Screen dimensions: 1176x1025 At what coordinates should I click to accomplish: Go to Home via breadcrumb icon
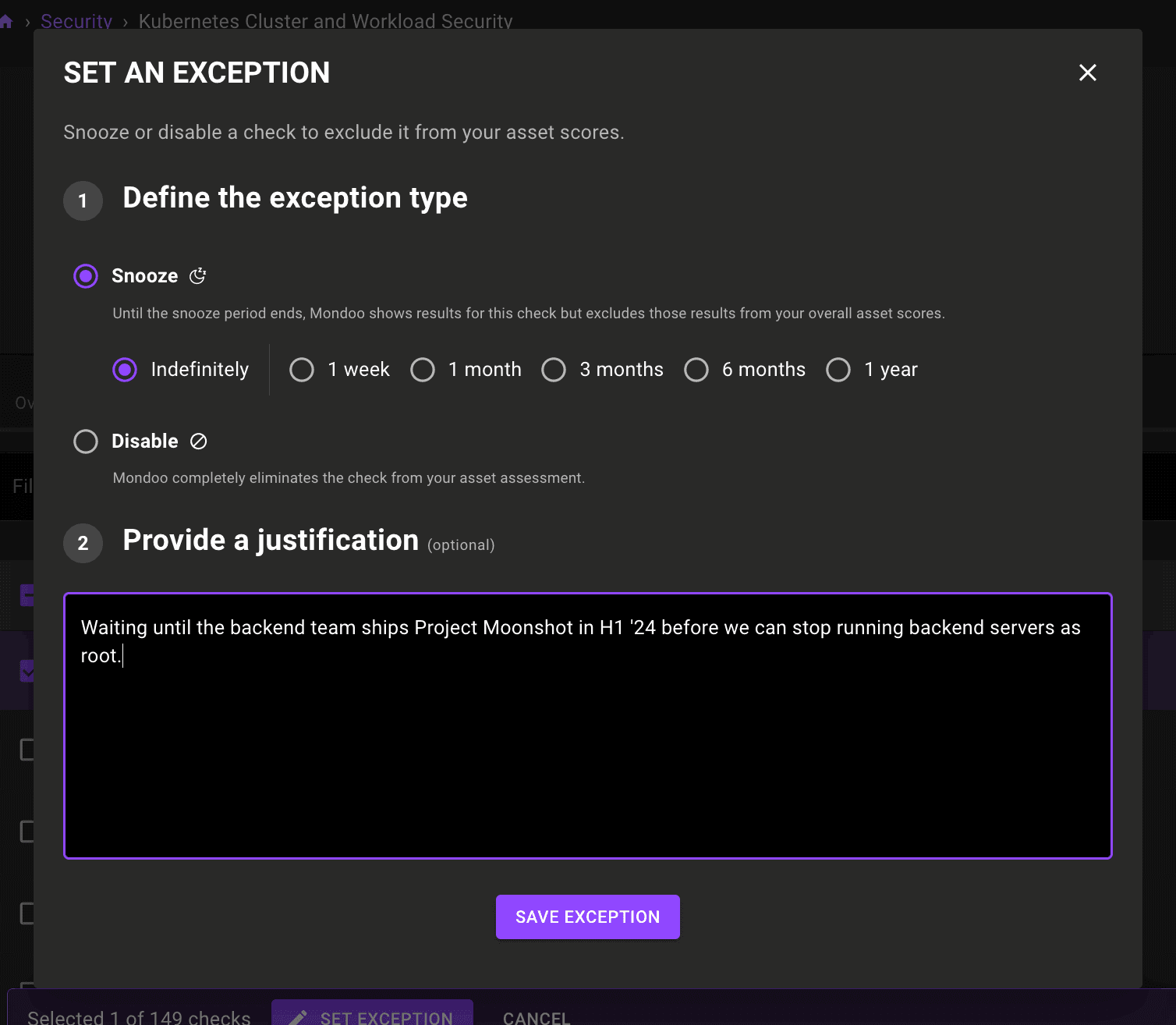coord(6,22)
